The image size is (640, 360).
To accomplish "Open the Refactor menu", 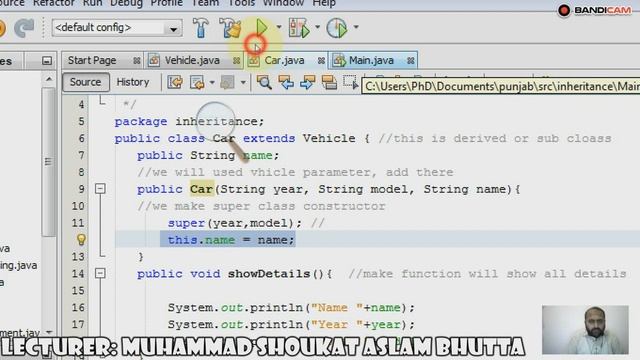I will click(53, 3).
